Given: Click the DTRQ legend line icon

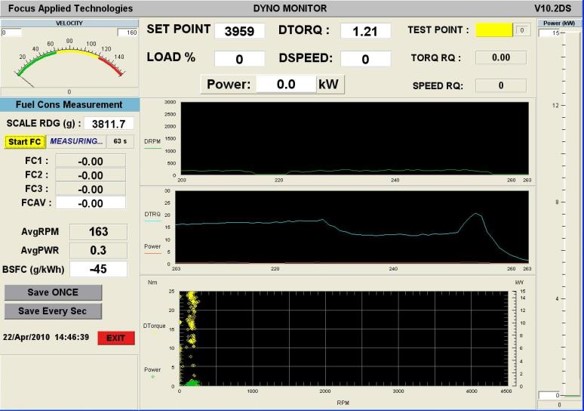Looking at the screenshot, I should point(153,221).
